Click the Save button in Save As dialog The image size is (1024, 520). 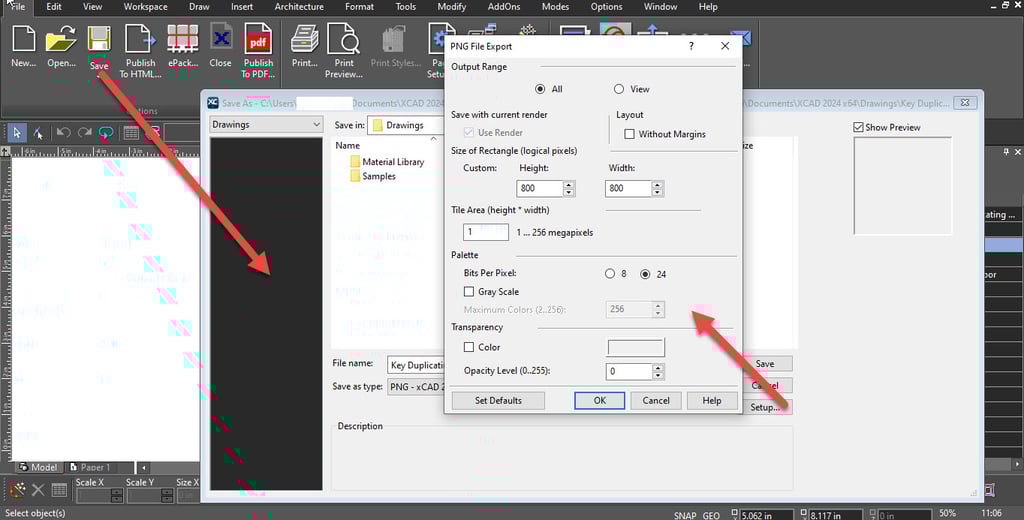[765, 364]
